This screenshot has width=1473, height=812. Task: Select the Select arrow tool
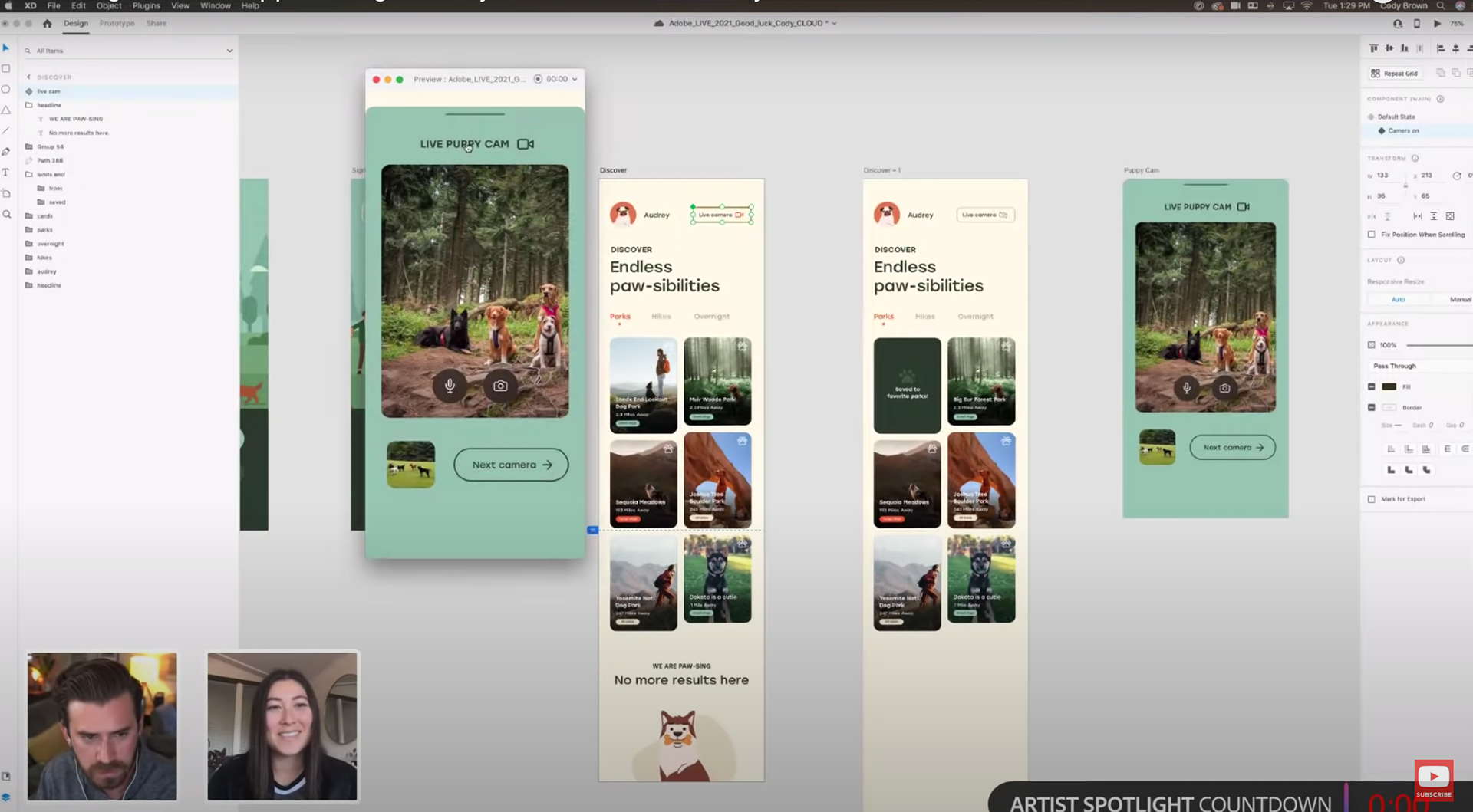coord(6,48)
